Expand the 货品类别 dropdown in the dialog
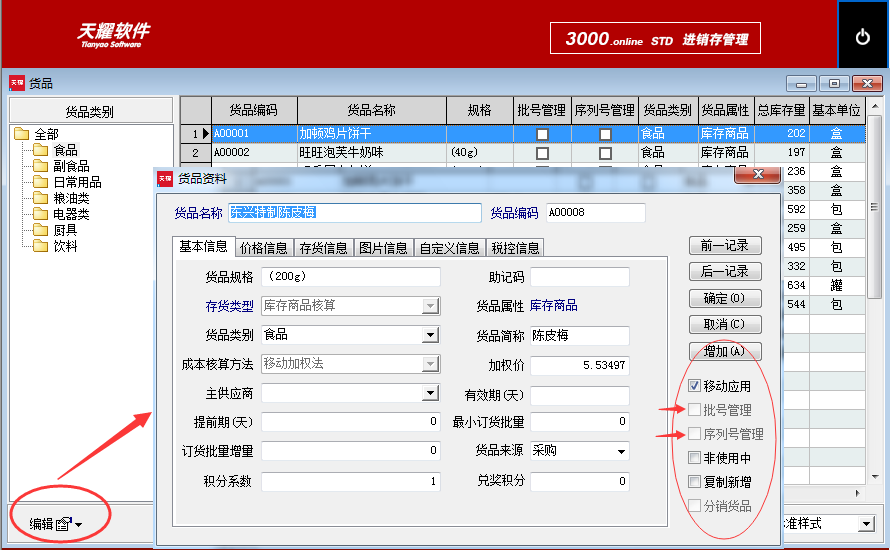The image size is (890, 550). point(430,335)
